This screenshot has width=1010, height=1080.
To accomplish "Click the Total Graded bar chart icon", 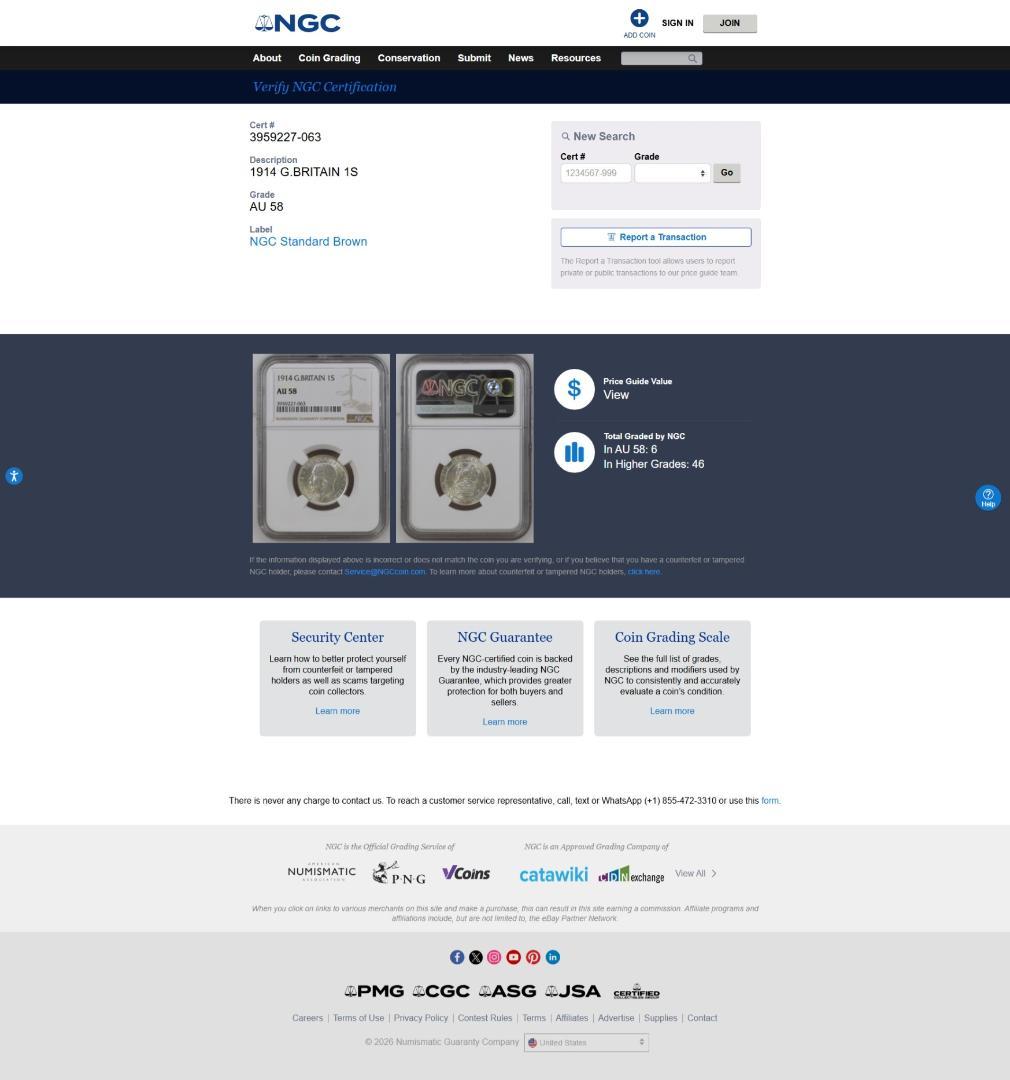I will click(x=574, y=452).
